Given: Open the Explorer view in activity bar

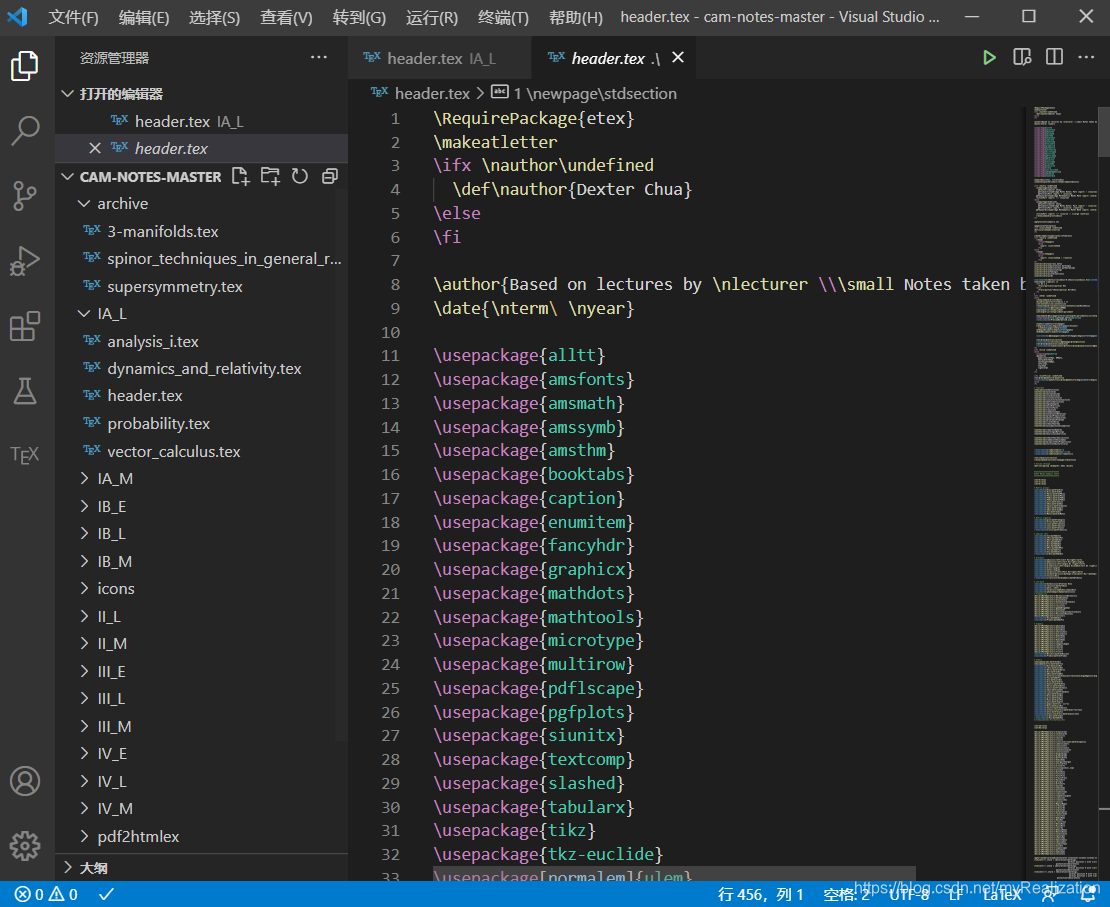Looking at the screenshot, I should 25,66.
